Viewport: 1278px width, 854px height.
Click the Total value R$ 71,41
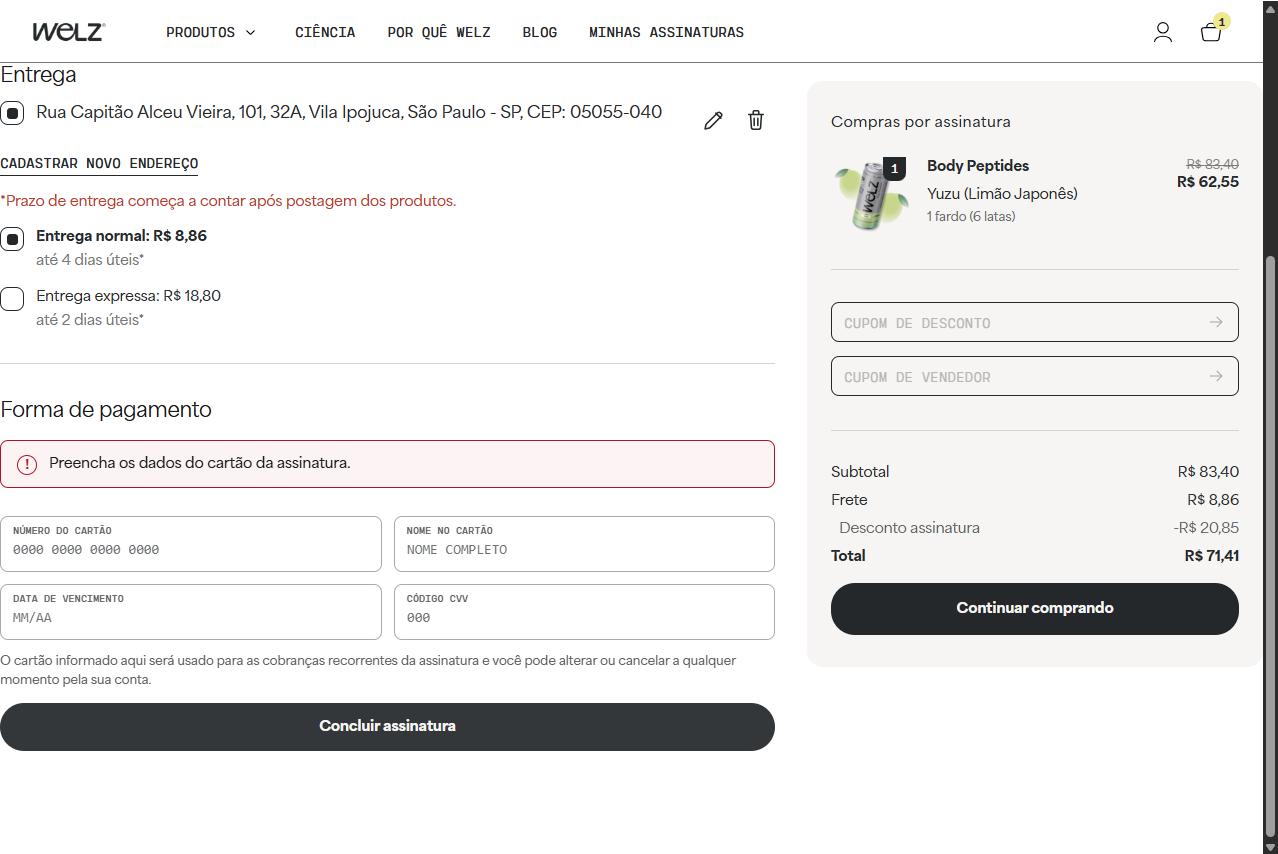pos(1212,556)
